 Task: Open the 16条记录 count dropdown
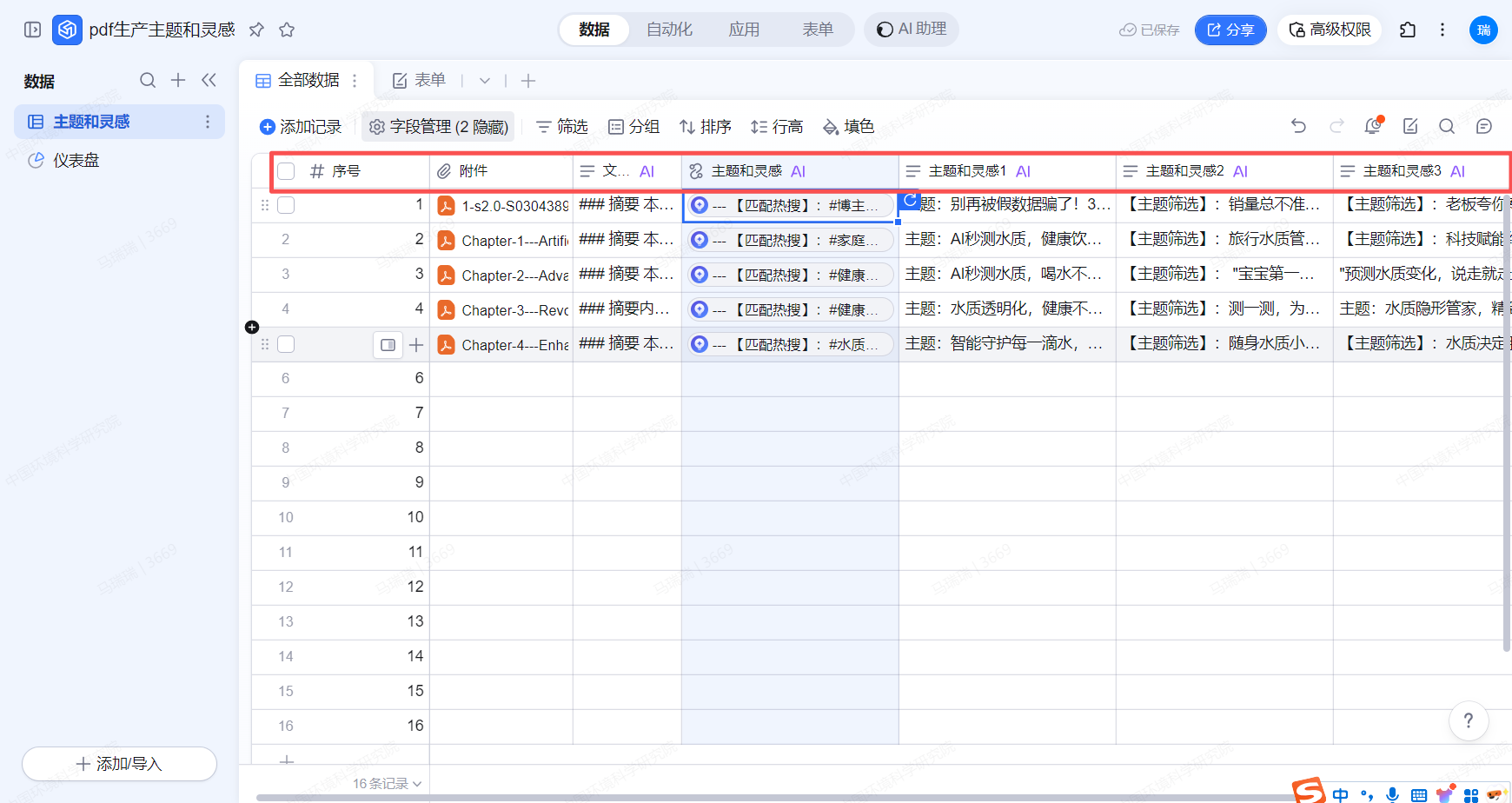[x=387, y=783]
